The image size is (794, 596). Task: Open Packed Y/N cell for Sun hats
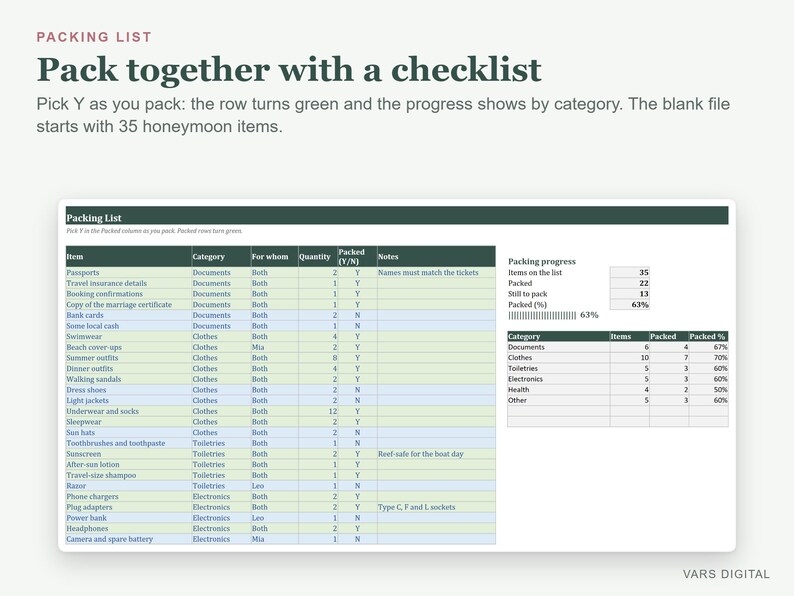click(x=358, y=432)
